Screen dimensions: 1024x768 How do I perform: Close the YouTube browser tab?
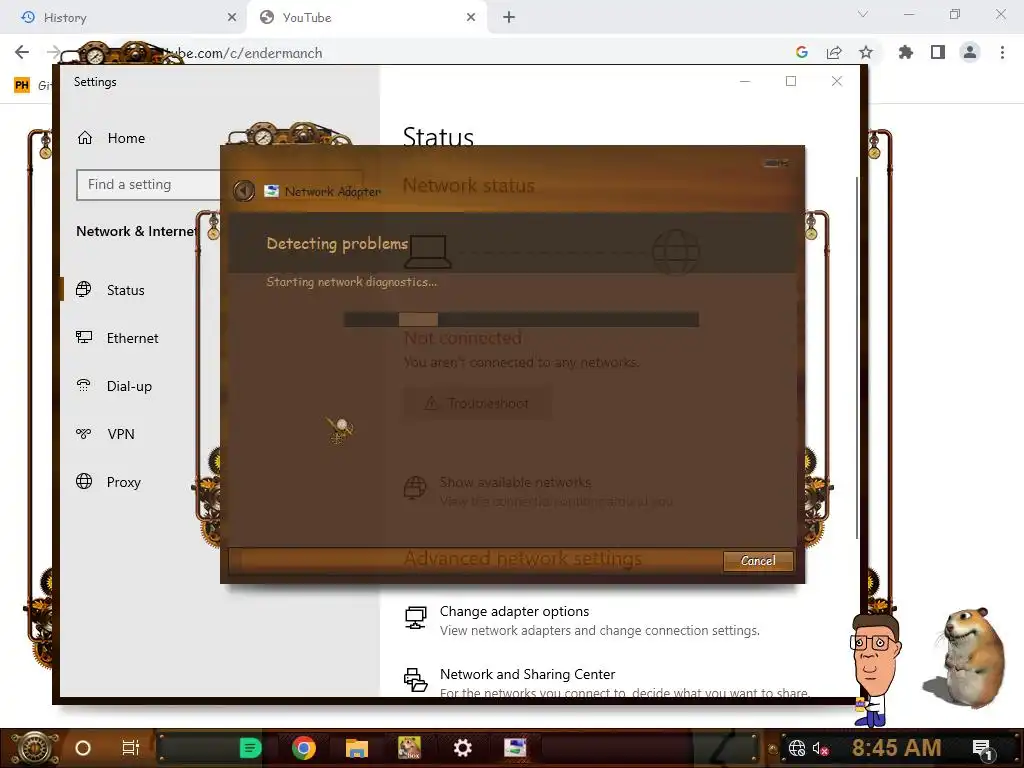click(x=471, y=18)
